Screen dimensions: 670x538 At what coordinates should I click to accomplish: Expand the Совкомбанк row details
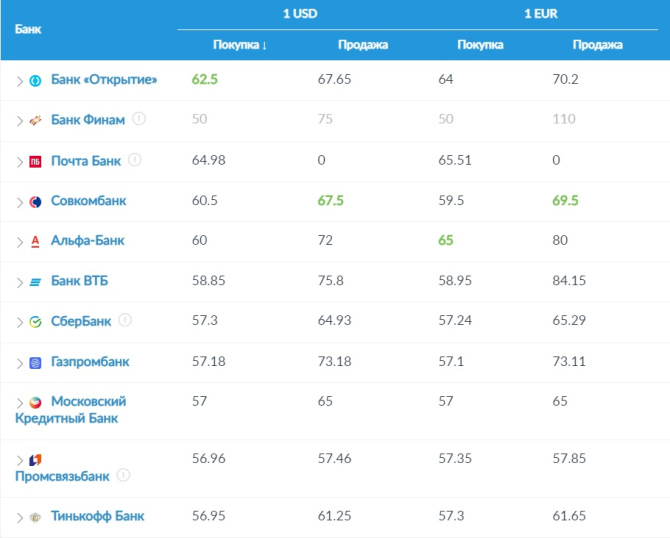(x=19, y=201)
